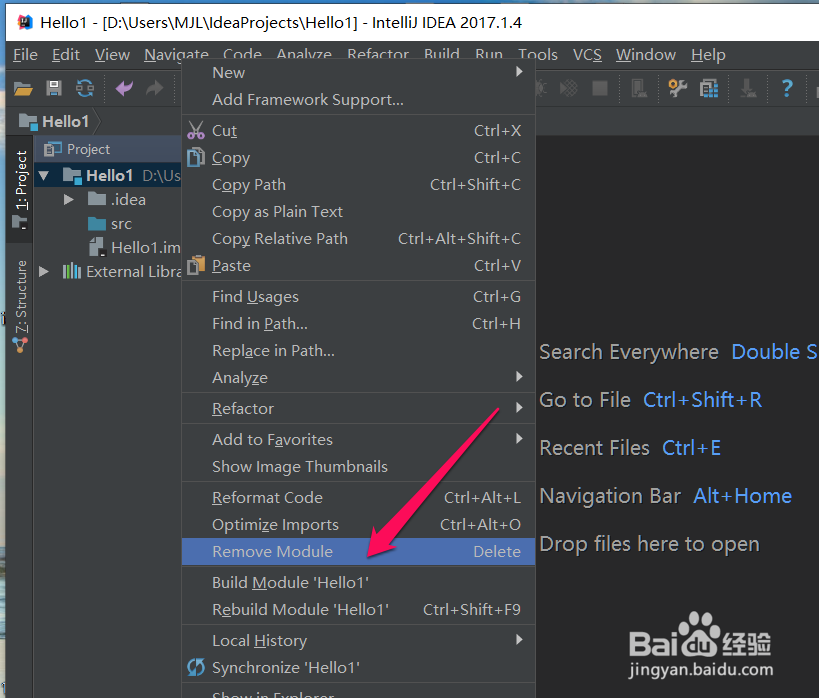Screen dimensions: 819x698
Task: Click the Redo grey arrow icon
Action: point(155,88)
